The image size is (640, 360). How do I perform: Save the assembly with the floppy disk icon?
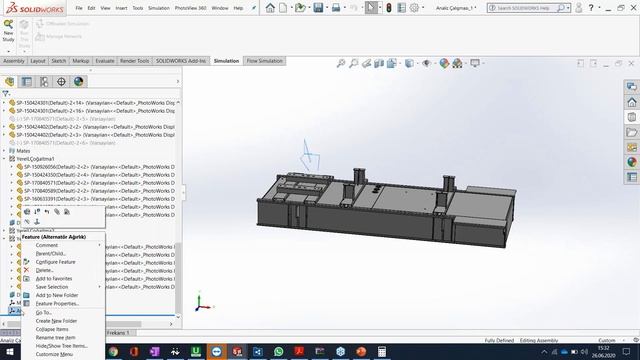pyautogui.click(x=318, y=8)
